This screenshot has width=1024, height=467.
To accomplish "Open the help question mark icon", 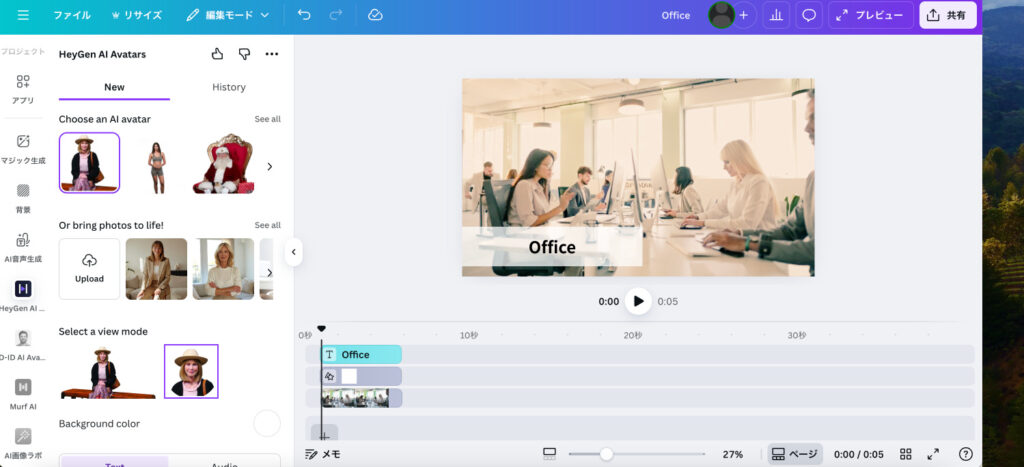I will point(965,454).
